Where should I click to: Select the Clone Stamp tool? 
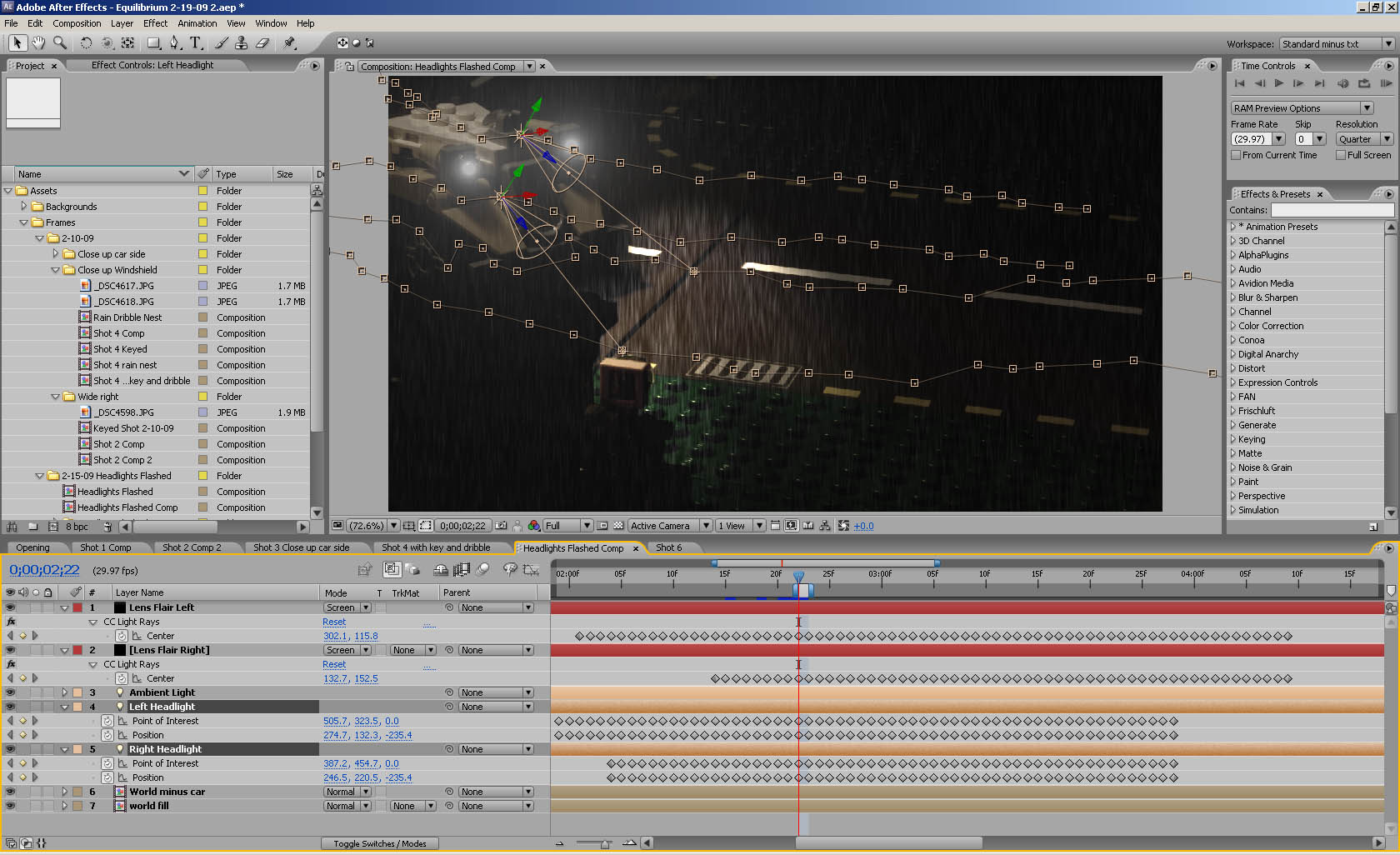pos(242,42)
